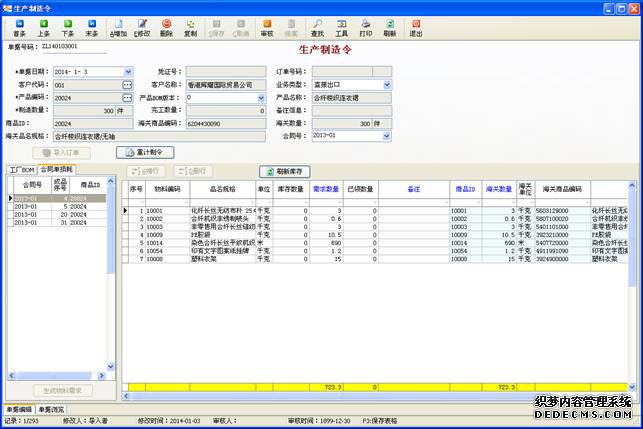
Task: Switch to the 单据浏览 bottom tab
Action: [x=52, y=409]
